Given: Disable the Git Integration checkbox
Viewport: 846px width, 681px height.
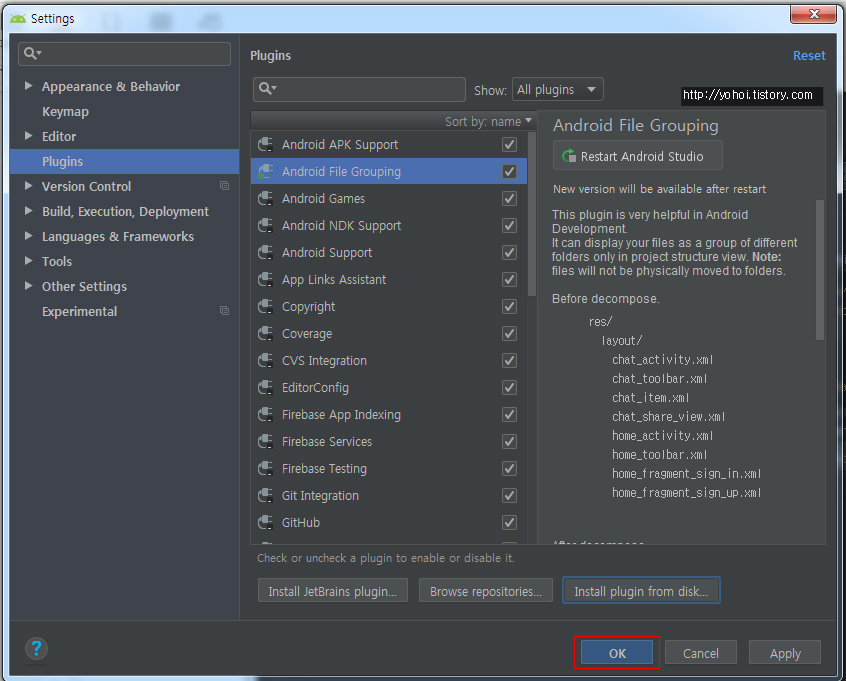Looking at the screenshot, I should tap(509, 495).
